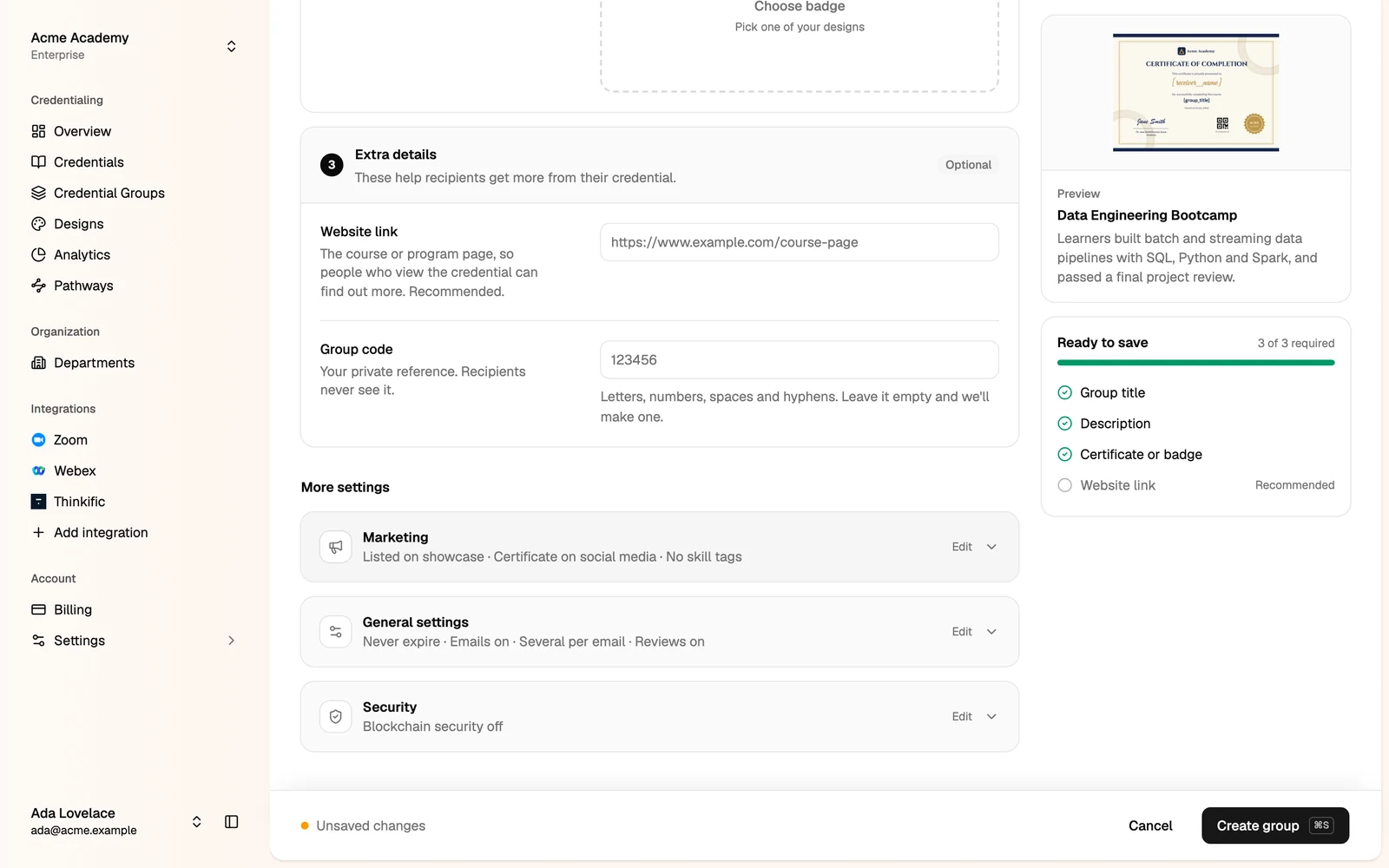Click the Analytics pie chart icon

(x=38, y=254)
